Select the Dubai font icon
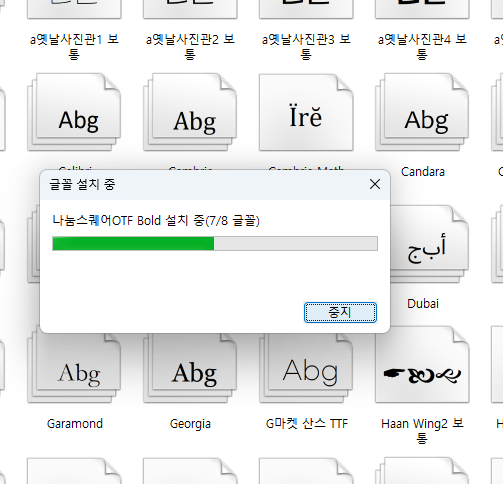Screen dimensions: 503x484 (x=429, y=244)
